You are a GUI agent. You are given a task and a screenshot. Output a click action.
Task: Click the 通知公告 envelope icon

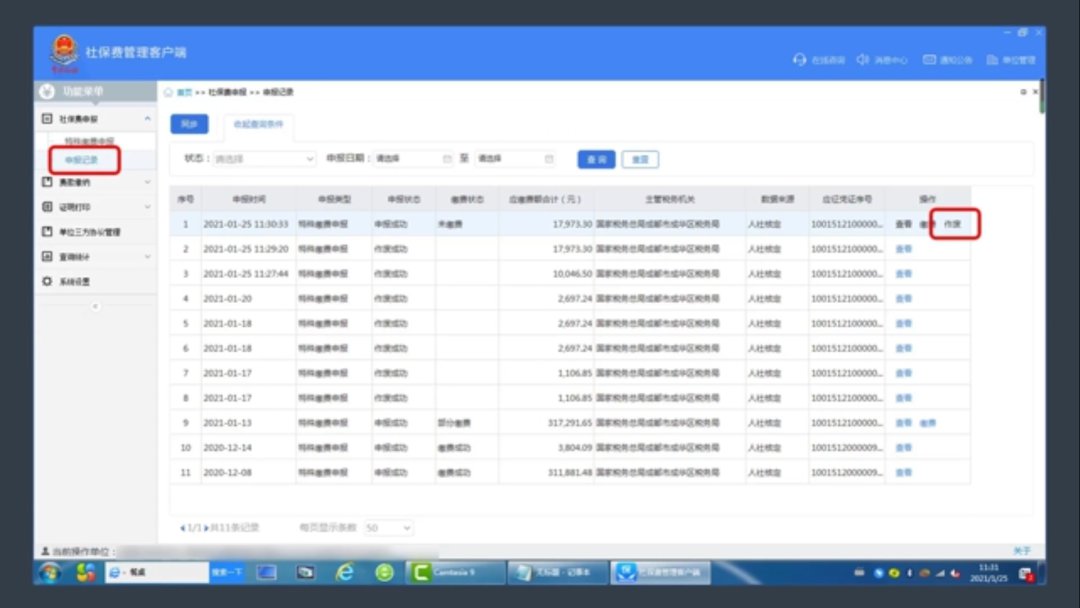click(929, 60)
